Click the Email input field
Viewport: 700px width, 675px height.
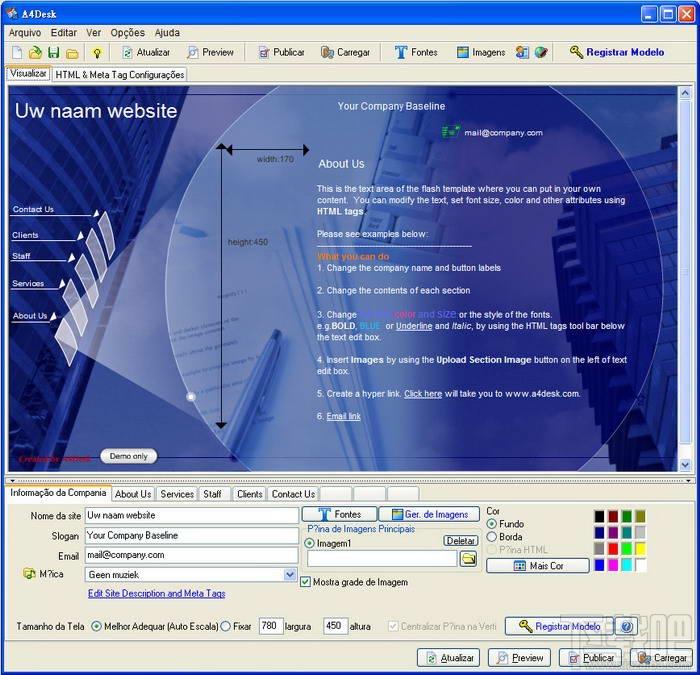click(x=192, y=555)
